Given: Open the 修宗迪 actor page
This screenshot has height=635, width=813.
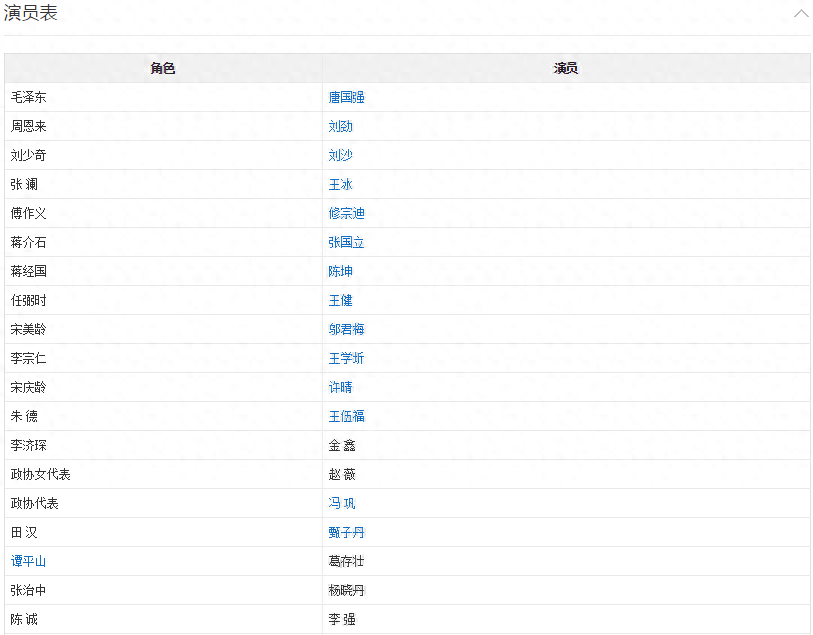Looking at the screenshot, I should (346, 214).
